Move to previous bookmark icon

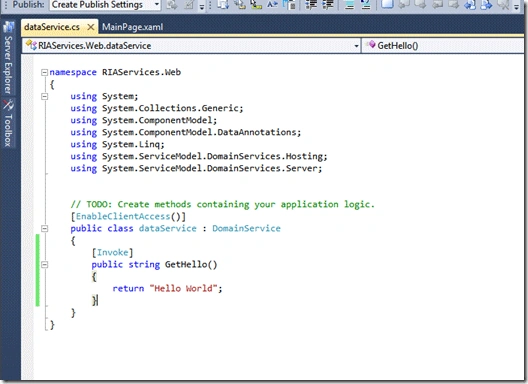click(x=404, y=5)
